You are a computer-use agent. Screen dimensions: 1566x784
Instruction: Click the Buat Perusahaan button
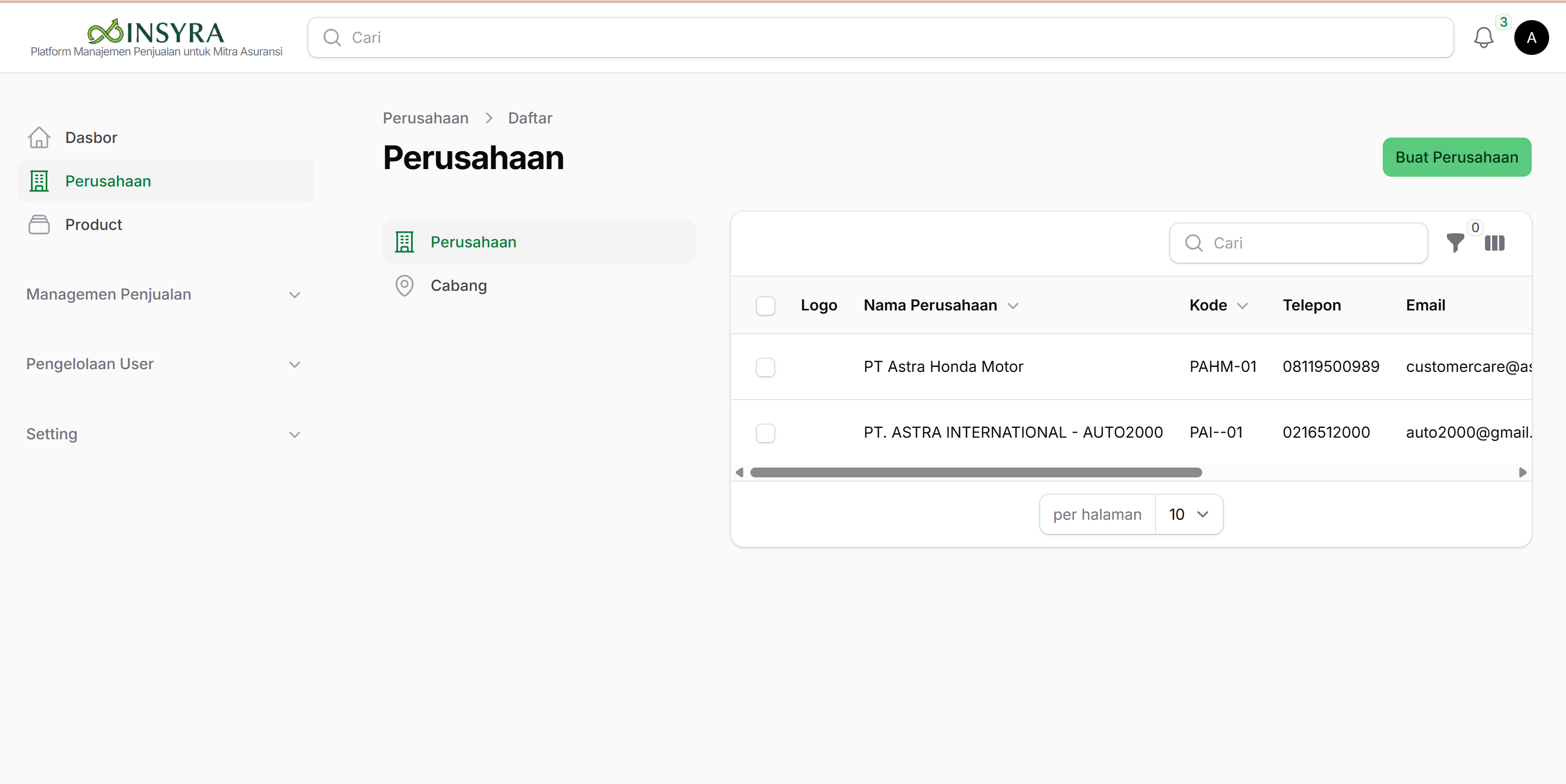click(x=1456, y=158)
